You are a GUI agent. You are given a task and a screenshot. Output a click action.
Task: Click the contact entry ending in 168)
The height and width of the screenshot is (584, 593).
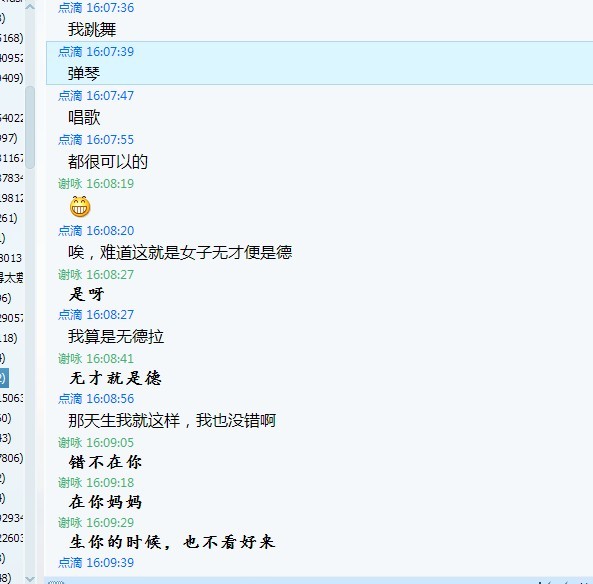tap(12, 38)
